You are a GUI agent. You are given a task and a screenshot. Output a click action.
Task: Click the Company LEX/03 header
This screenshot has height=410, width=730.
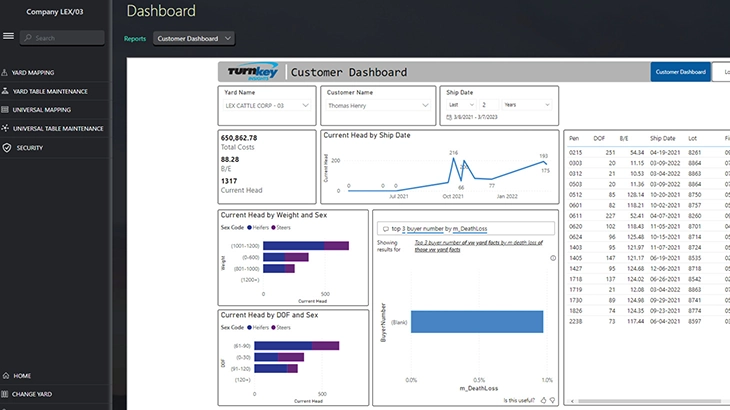54,12
